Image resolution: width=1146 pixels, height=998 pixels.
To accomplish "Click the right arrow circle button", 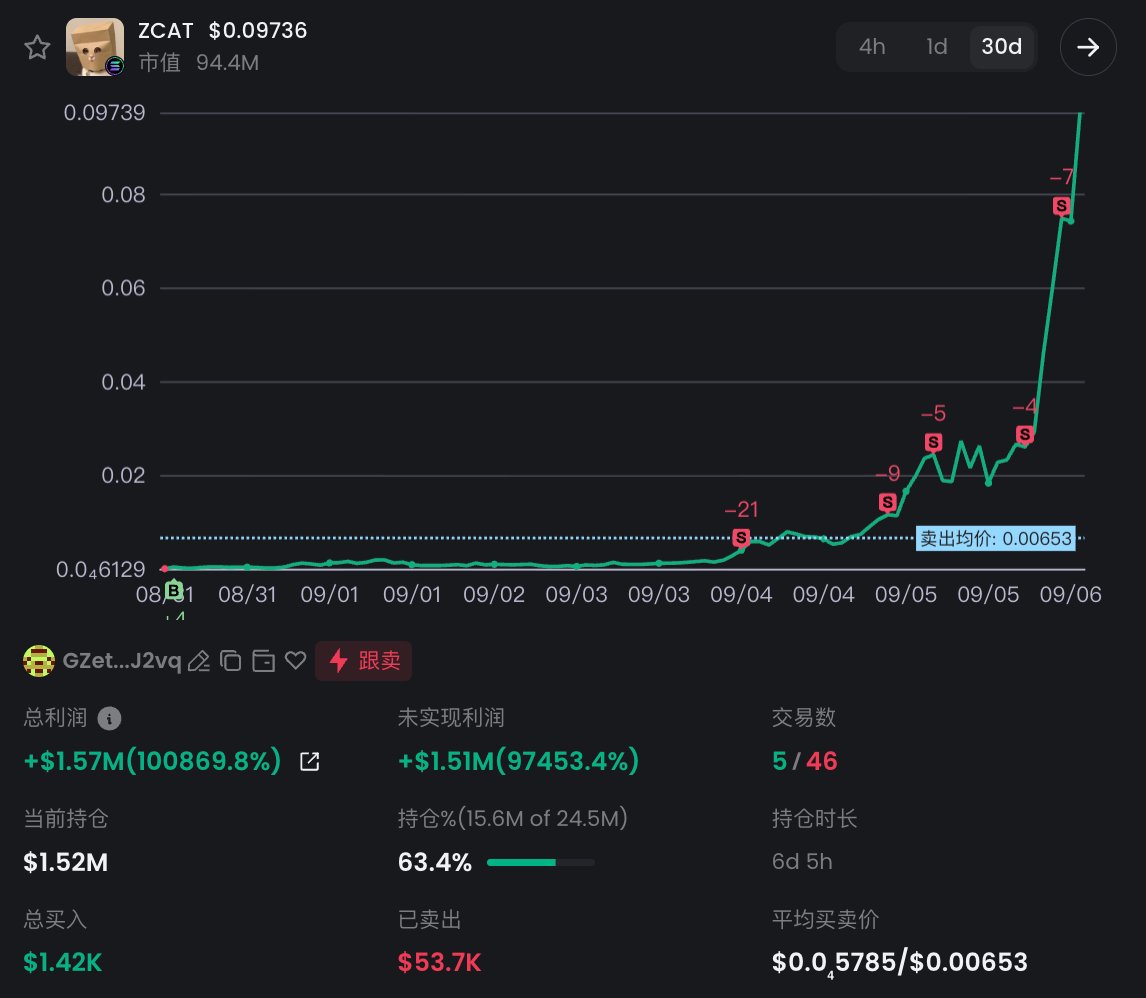I will (1088, 47).
